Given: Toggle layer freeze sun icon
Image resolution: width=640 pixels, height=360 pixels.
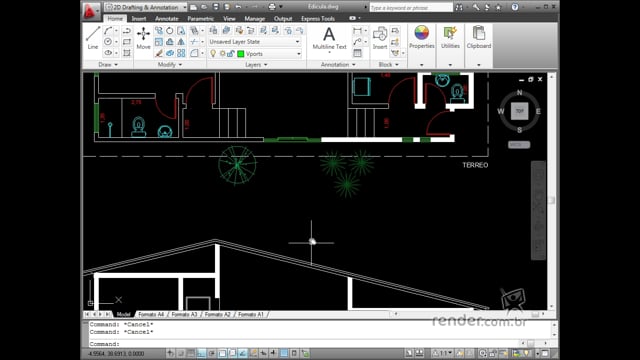Looking at the screenshot, I should (222, 53).
